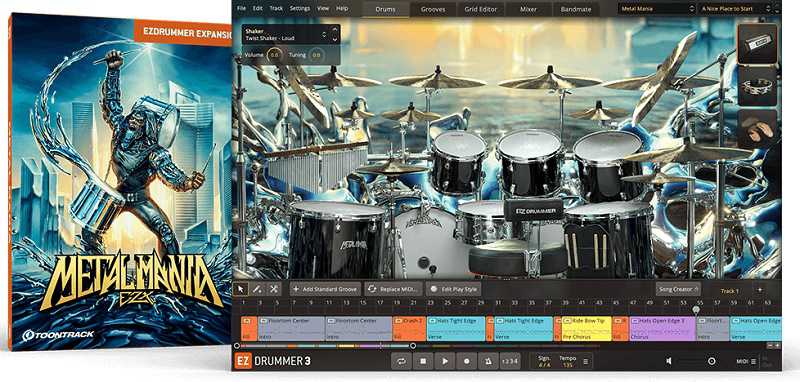Viewport: 800px width, 382px height.
Task: Click the right floor tom holding drumsticks
Action: click(608, 240)
